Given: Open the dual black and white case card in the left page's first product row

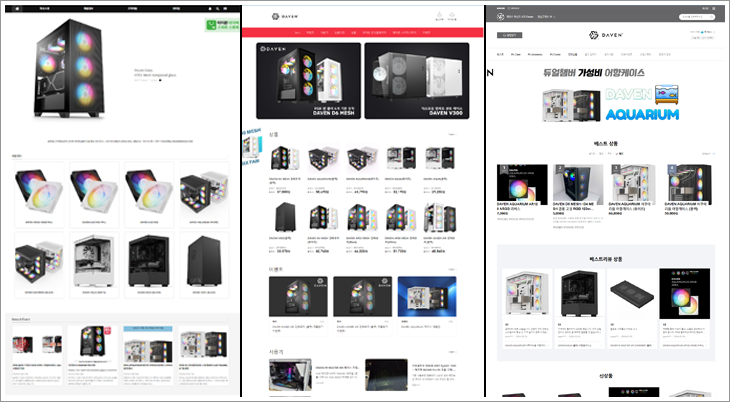Looking at the screenshot, I should (204, 194).
